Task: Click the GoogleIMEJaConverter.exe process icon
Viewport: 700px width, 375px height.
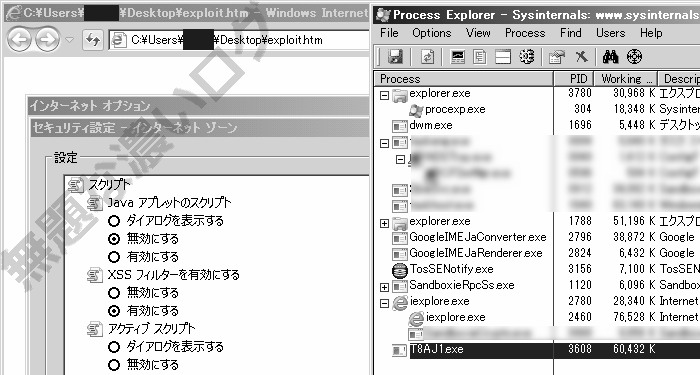Action: (400, 238)
